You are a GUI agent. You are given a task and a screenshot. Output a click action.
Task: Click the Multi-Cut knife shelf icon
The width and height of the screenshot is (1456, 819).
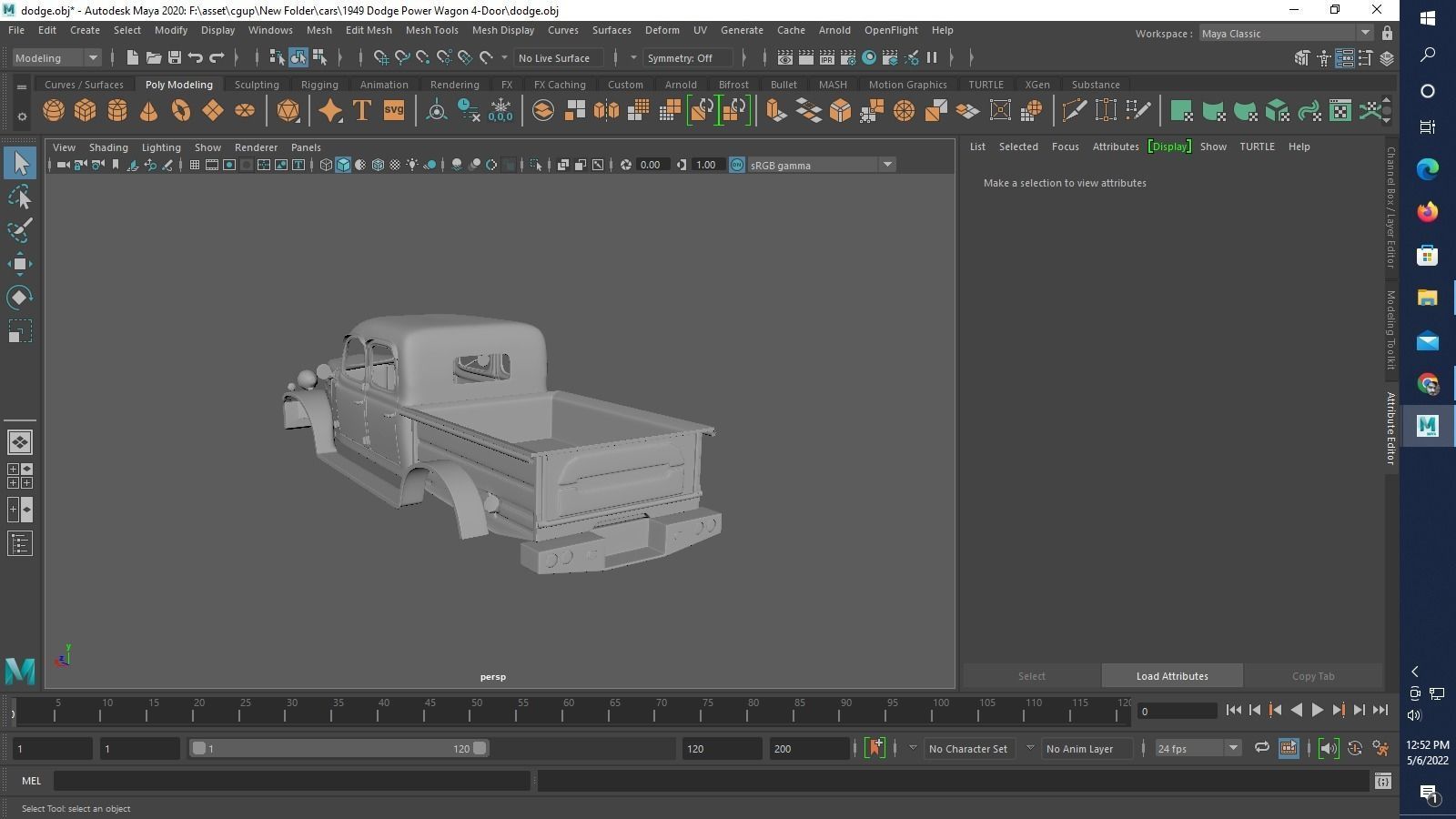tap(1074, 111)
